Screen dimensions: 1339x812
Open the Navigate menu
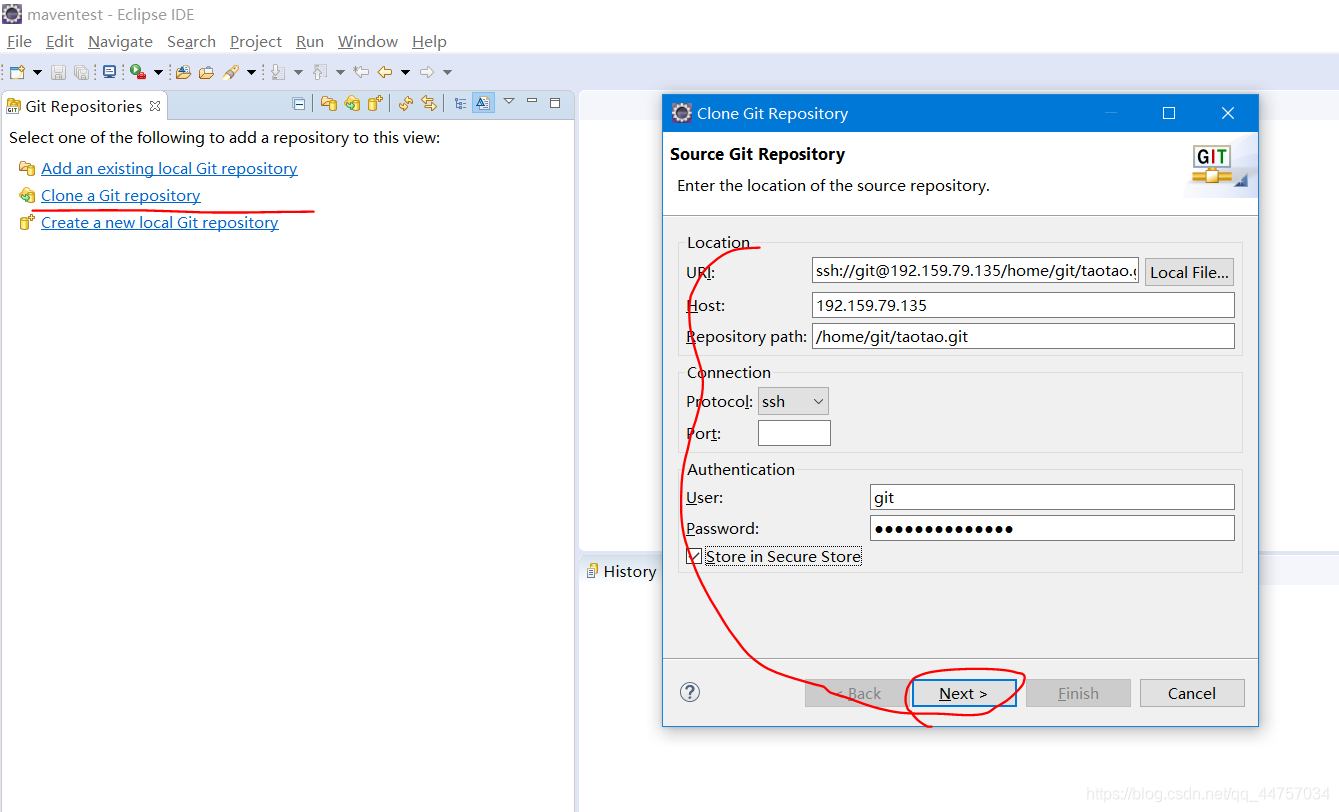[120, 41]
